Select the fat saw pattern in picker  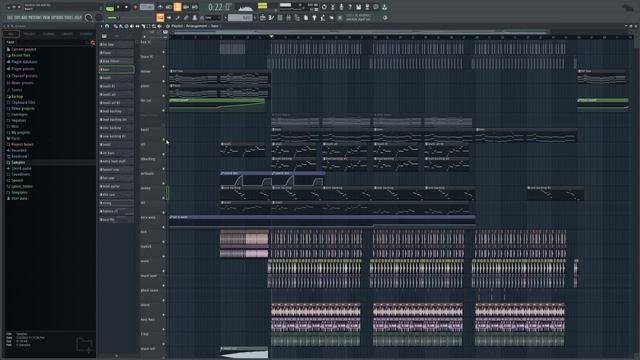[116, 178]
